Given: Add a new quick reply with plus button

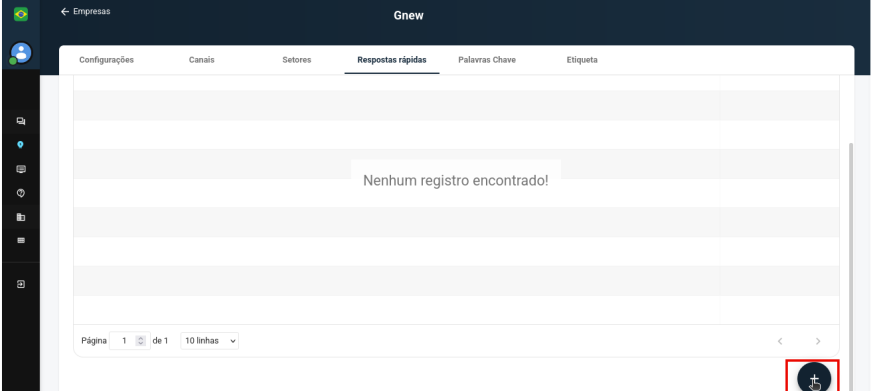Looking at the screenshot, I should (814, 378).
